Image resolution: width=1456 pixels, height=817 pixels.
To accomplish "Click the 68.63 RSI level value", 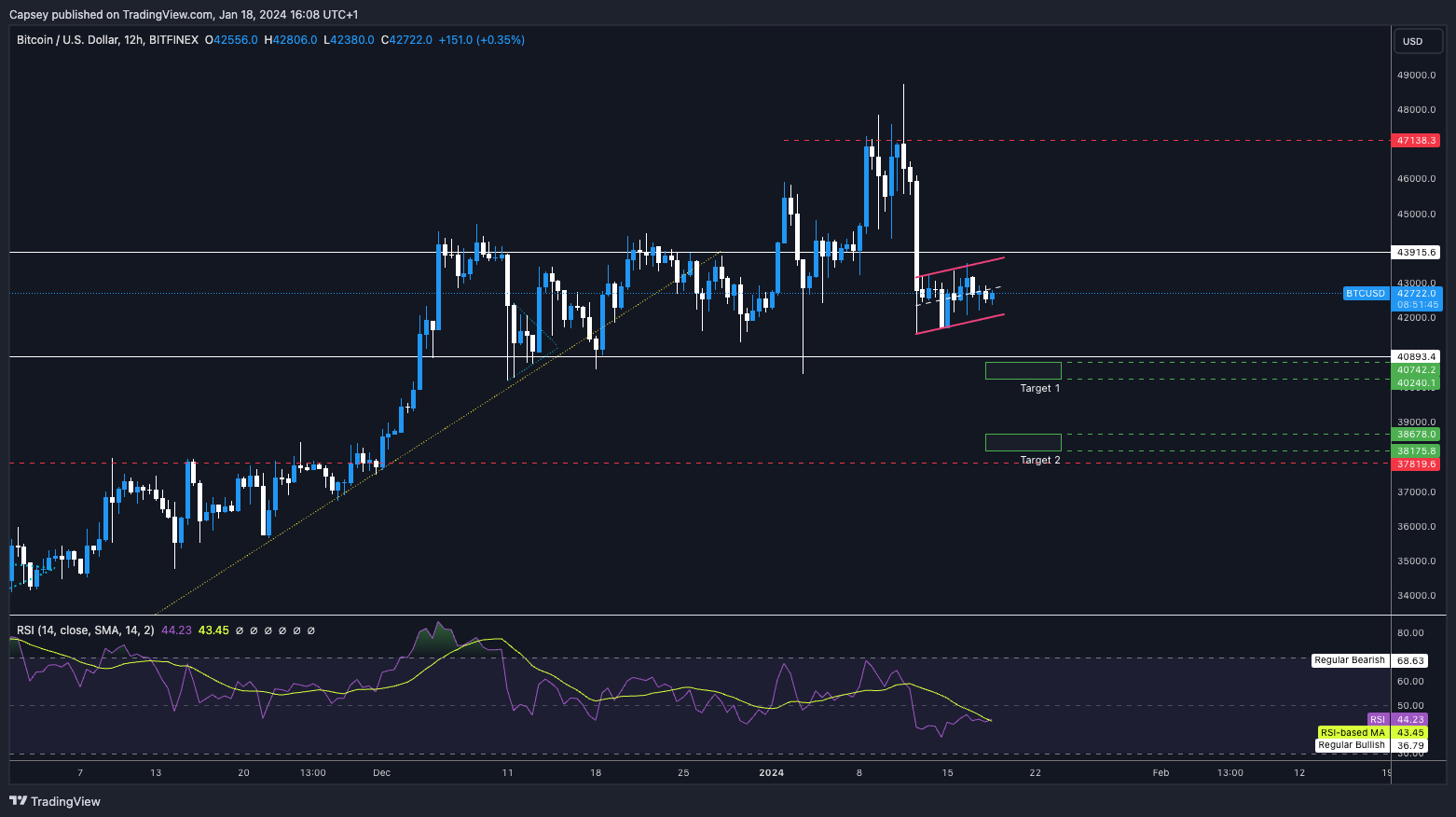I will pos(1410,660).
